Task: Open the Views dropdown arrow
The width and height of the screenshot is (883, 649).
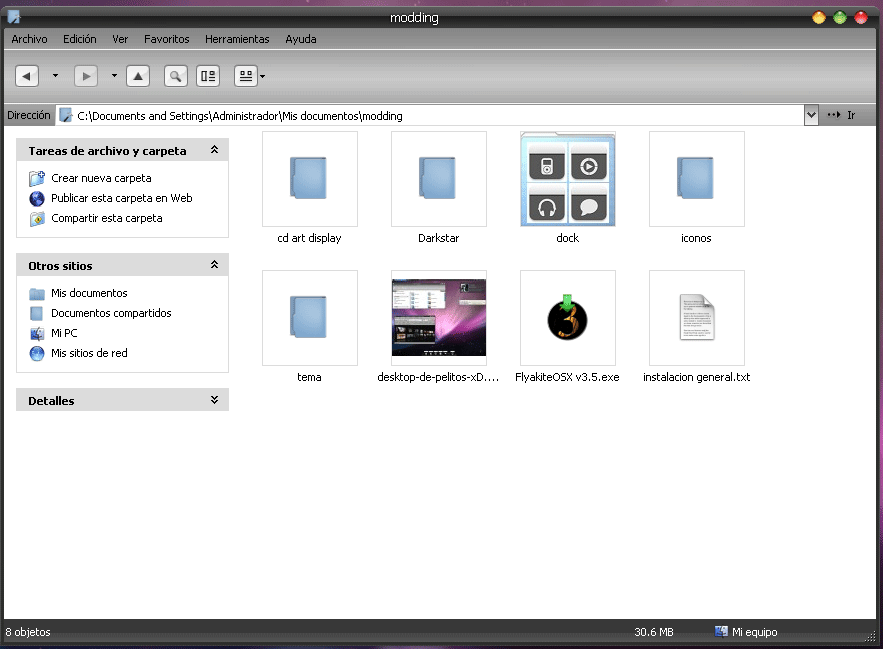Action: pos(262,76)
